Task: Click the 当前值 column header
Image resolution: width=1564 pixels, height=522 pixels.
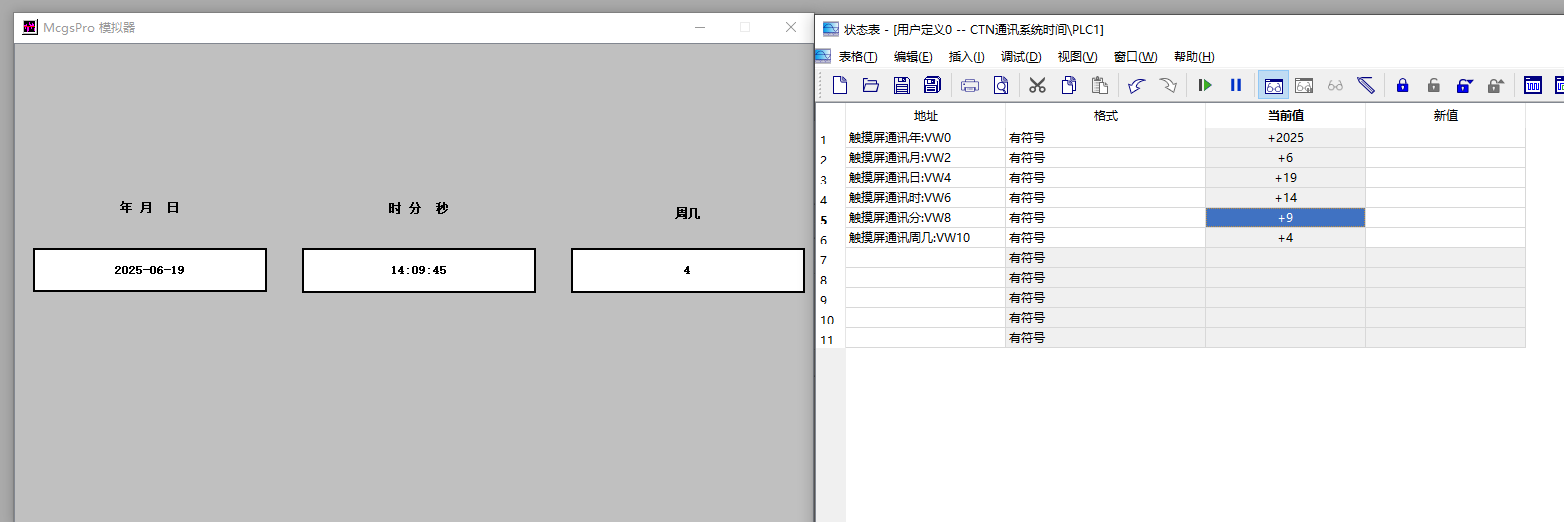Action: click(x=1285, y=116)
